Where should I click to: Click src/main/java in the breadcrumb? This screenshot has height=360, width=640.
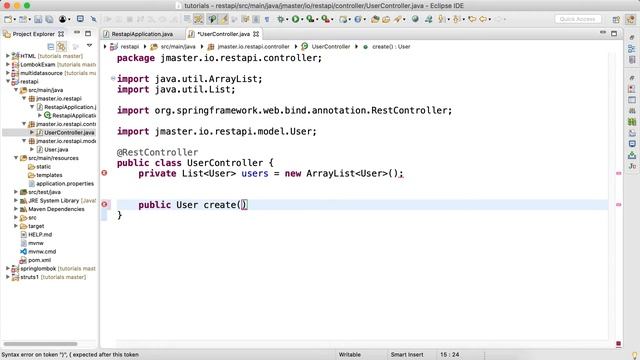(x=178, y=47)
